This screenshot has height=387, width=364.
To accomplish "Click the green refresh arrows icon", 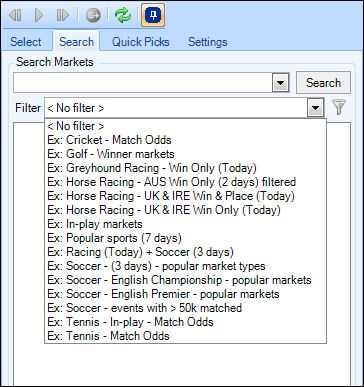I will [123, 15].
